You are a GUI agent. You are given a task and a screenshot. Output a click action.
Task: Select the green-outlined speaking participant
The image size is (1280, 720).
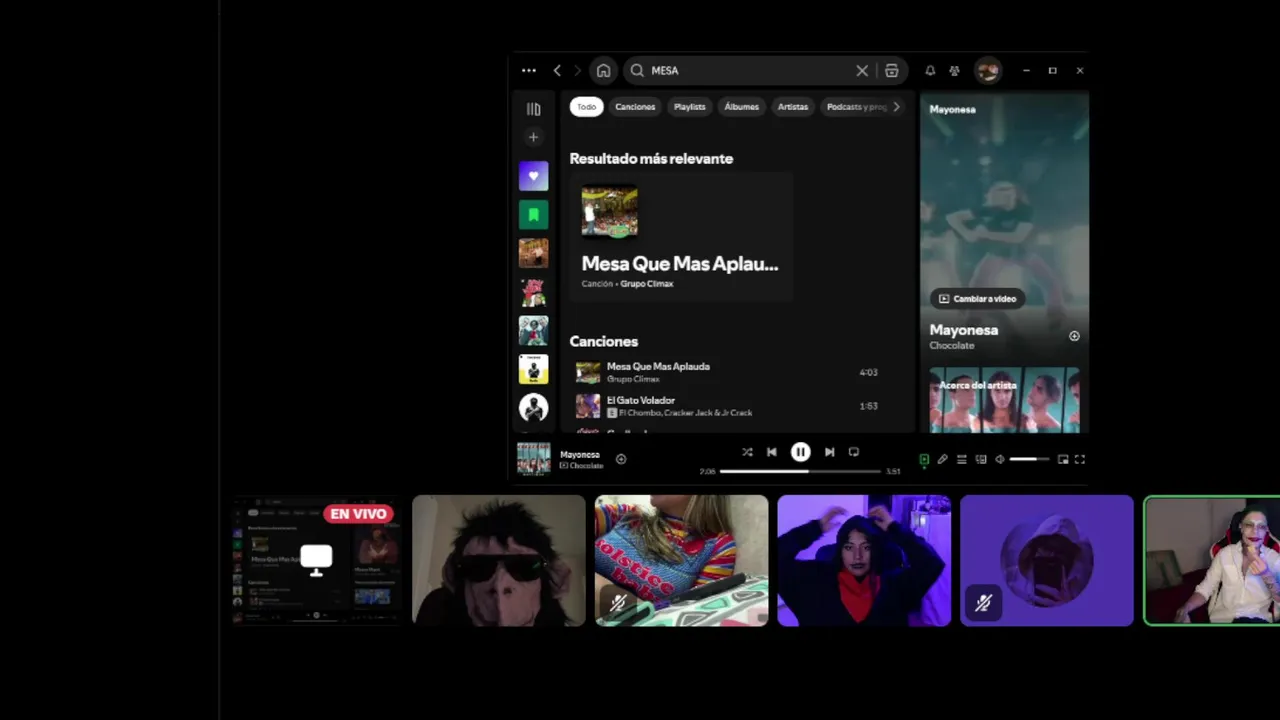1212,561
